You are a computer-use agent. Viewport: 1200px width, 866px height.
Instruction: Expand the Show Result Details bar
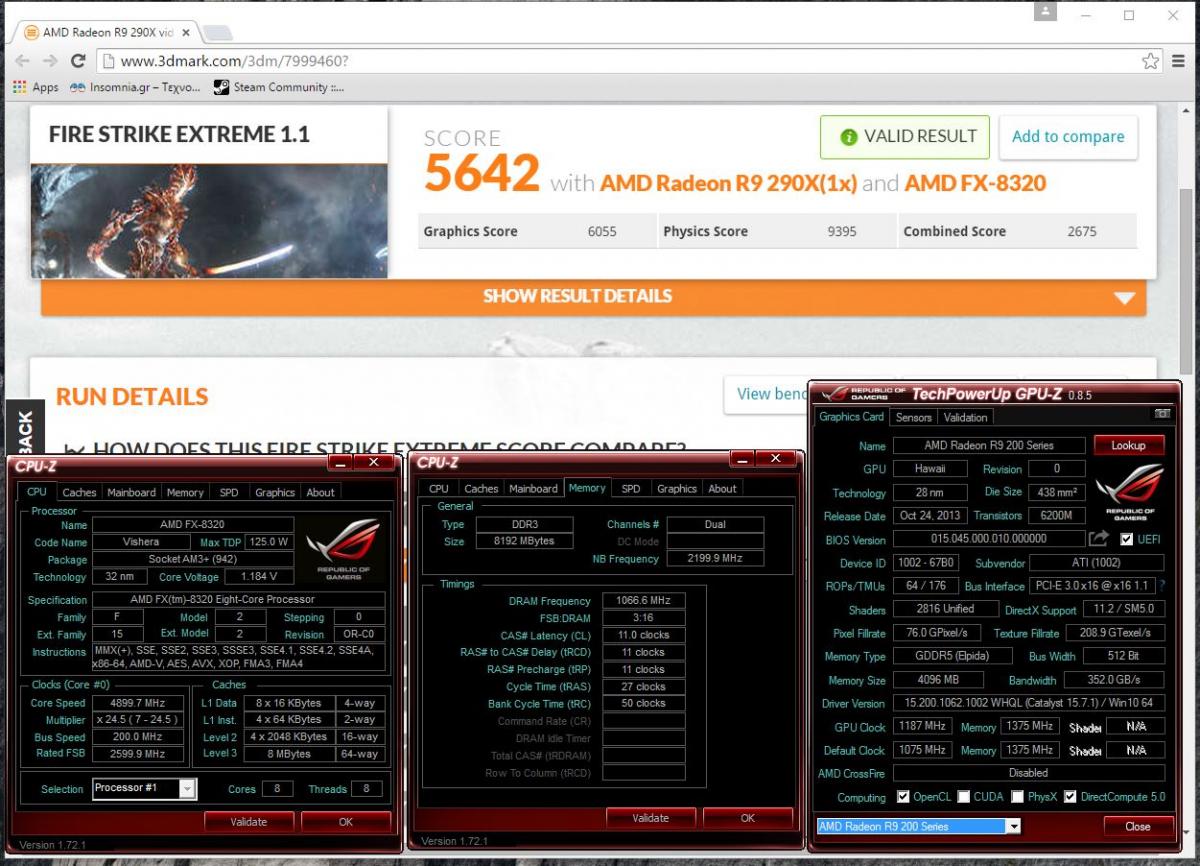click(x=593, y=297)
